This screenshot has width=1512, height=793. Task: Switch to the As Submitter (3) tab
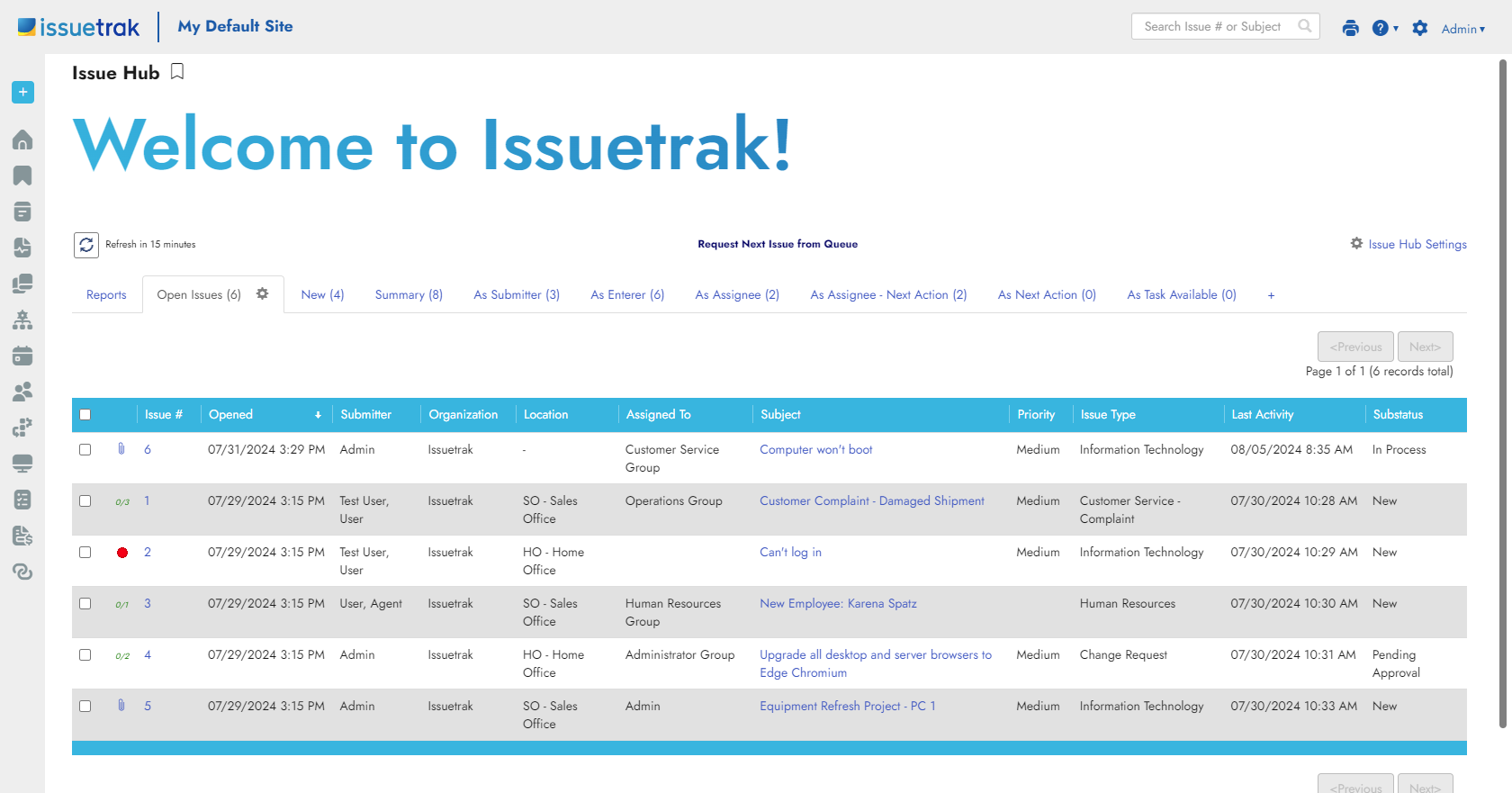(x=517, y=294)
